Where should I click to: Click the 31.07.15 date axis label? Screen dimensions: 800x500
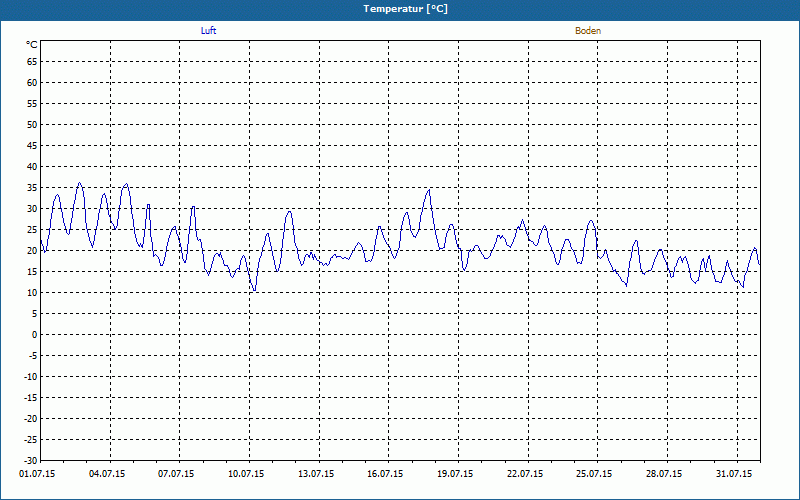[x=734, y=474]
